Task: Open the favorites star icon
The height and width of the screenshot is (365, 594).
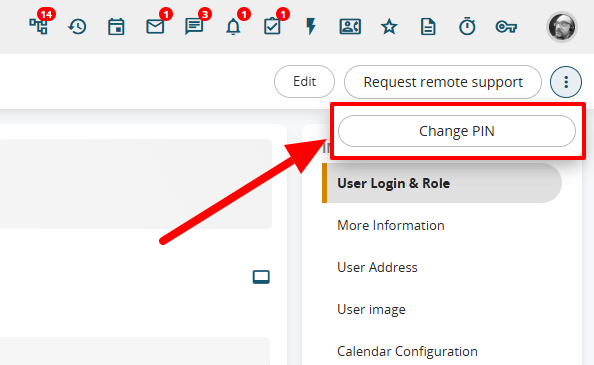Action: coord(389,27)
